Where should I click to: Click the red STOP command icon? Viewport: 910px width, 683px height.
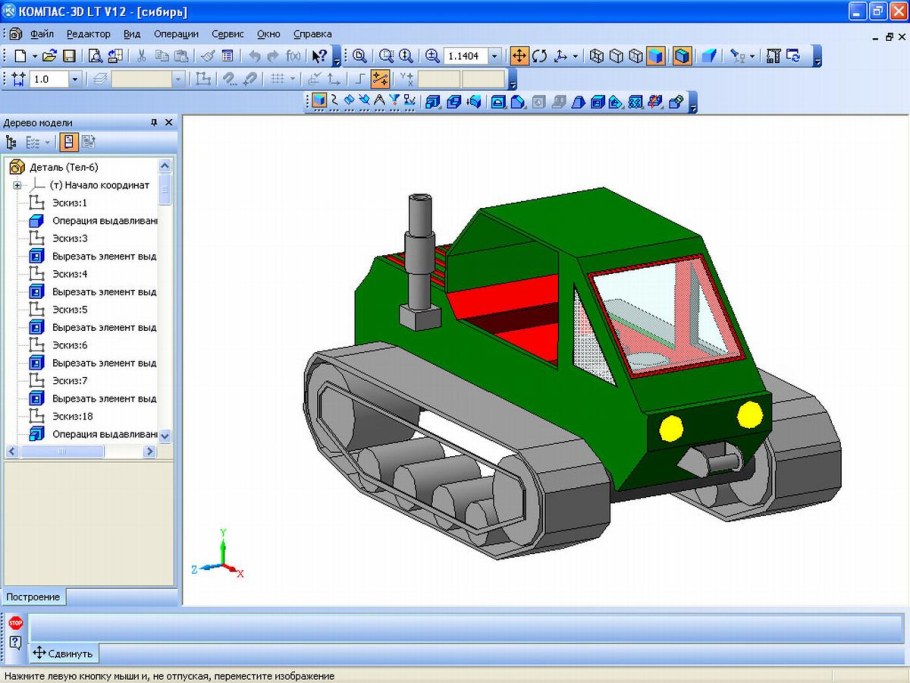[x=15, y=623]
